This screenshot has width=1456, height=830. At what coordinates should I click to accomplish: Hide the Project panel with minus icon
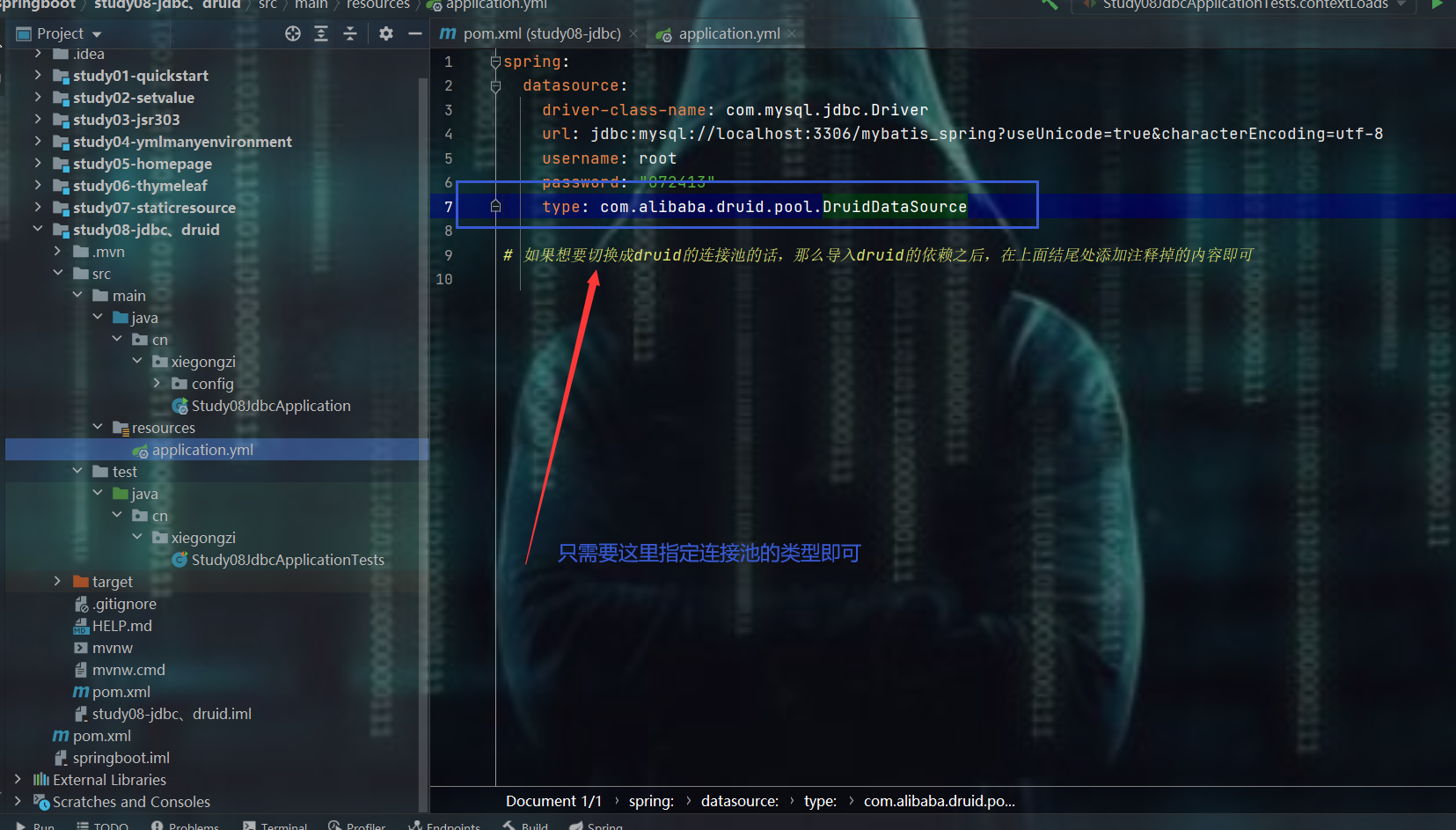(x=415, y=33)
